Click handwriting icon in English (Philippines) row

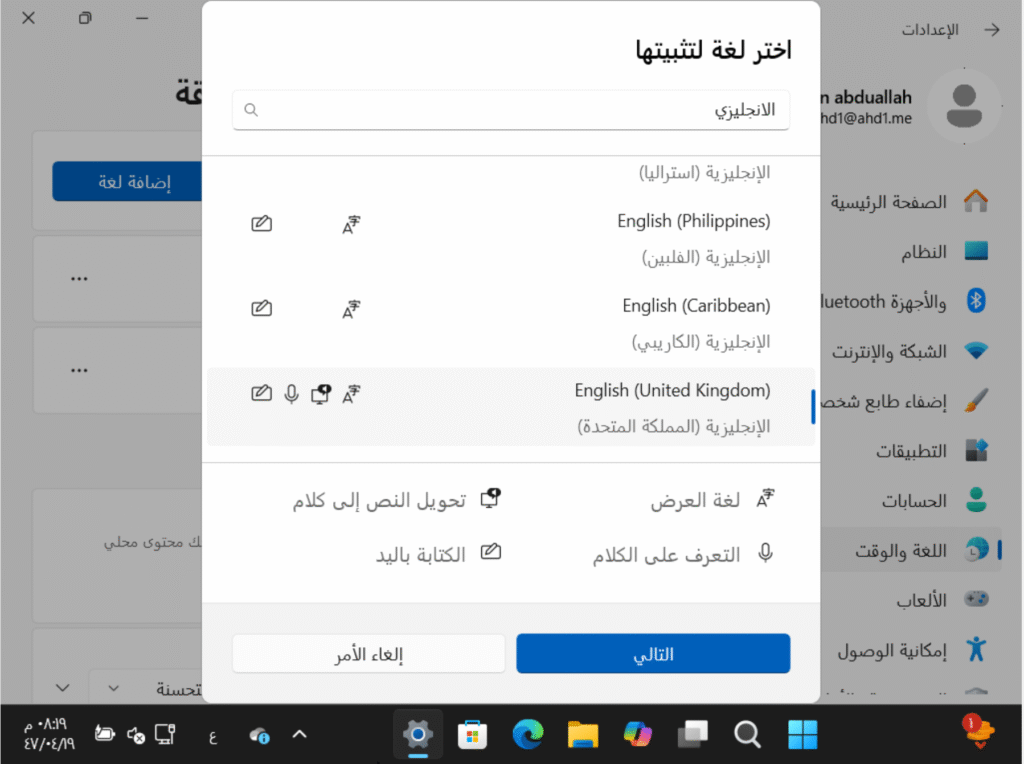[261, 224]
